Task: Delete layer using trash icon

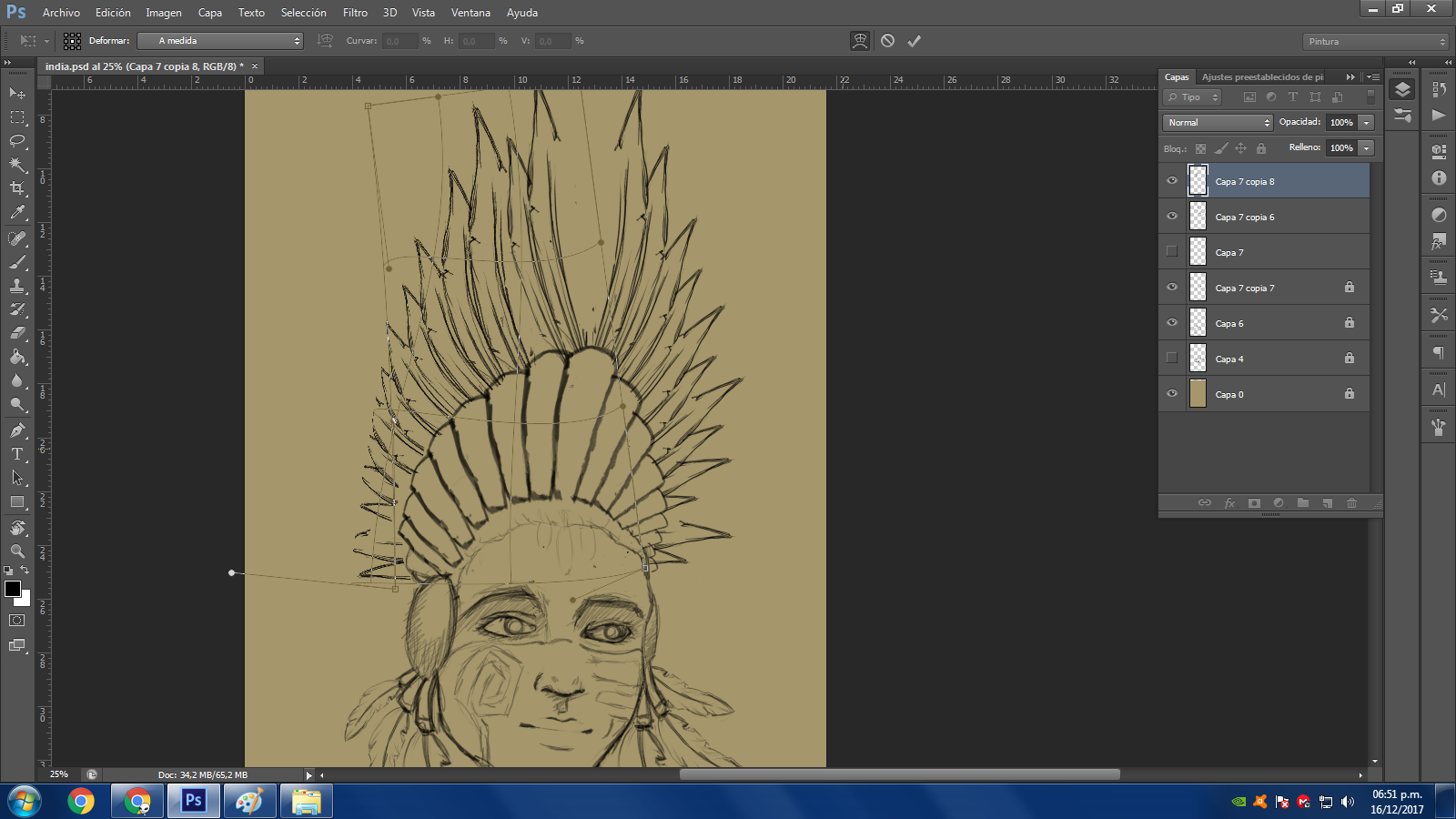Action: click(1351, 502)
